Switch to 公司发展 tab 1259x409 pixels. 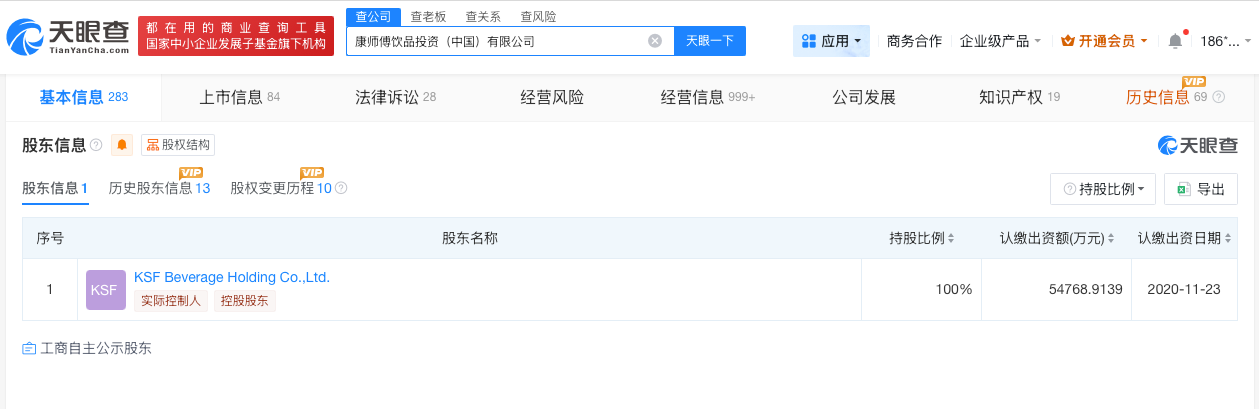click(x=864, y=97)
